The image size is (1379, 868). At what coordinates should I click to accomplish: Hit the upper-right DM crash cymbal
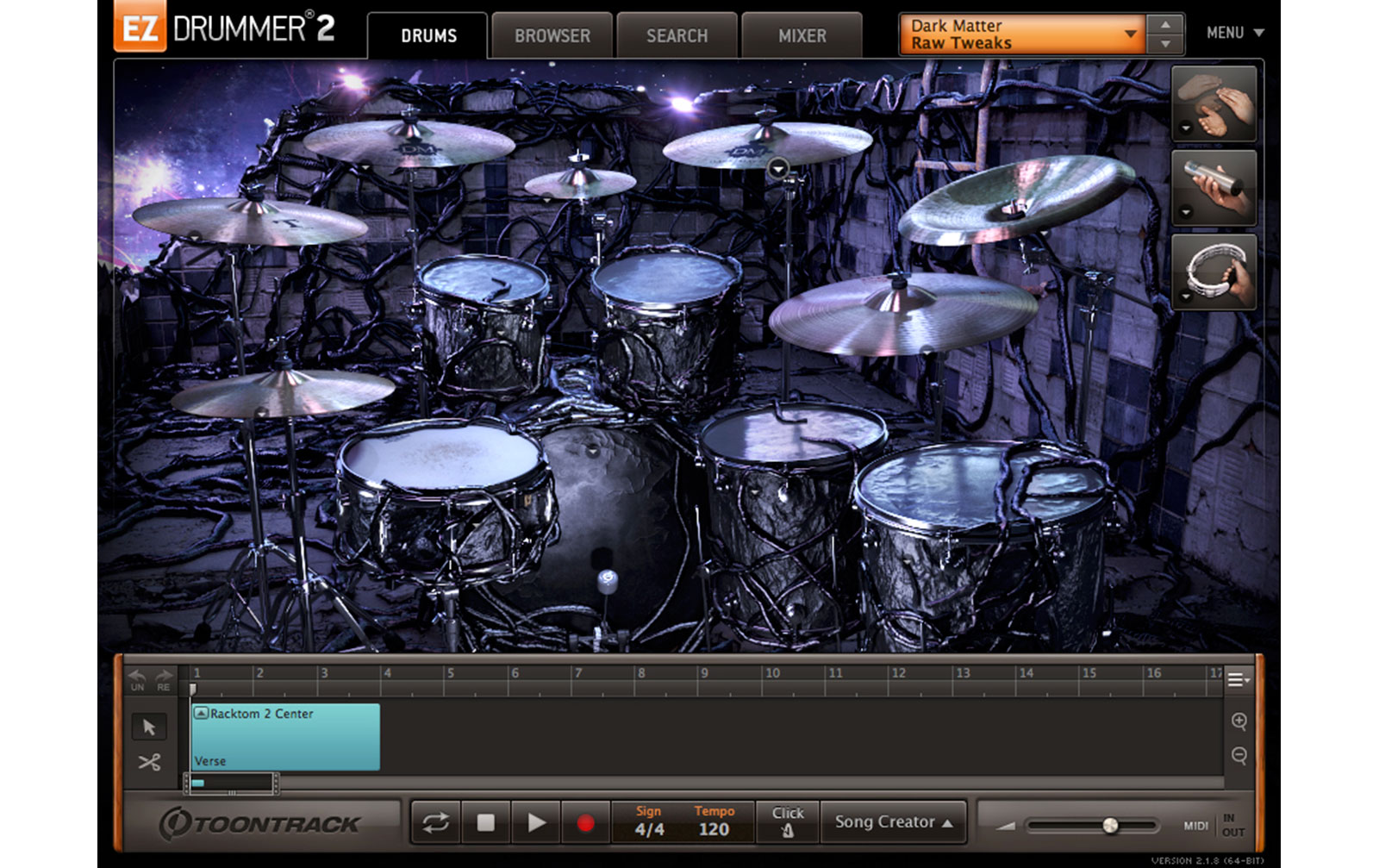coord(767,145)
